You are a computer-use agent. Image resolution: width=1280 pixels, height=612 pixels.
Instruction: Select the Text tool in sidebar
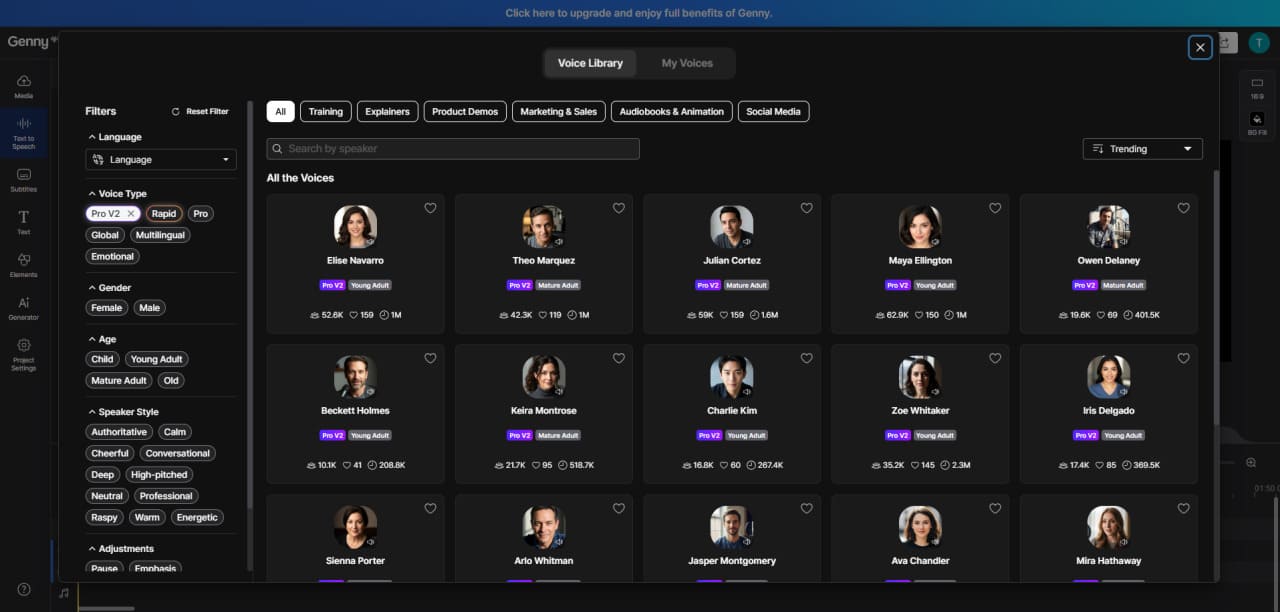tap(24, 223)
